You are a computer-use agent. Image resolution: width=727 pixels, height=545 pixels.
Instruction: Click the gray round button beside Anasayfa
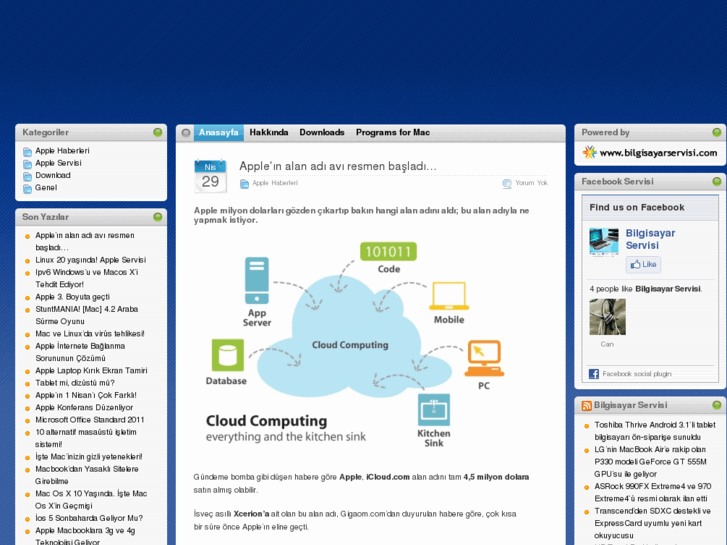(x=186, y=133)
